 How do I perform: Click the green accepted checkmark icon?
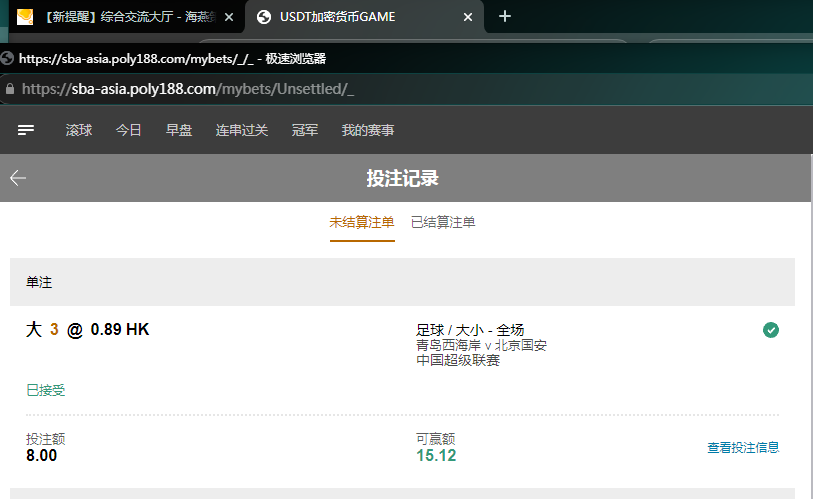[x=770, y=330]
